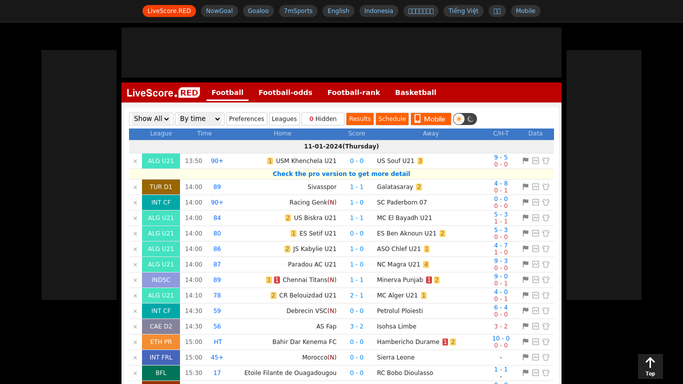Click the SC Paderborn 07 team name
Viewport: 683px width, 384px height.
tap(402, 202)
